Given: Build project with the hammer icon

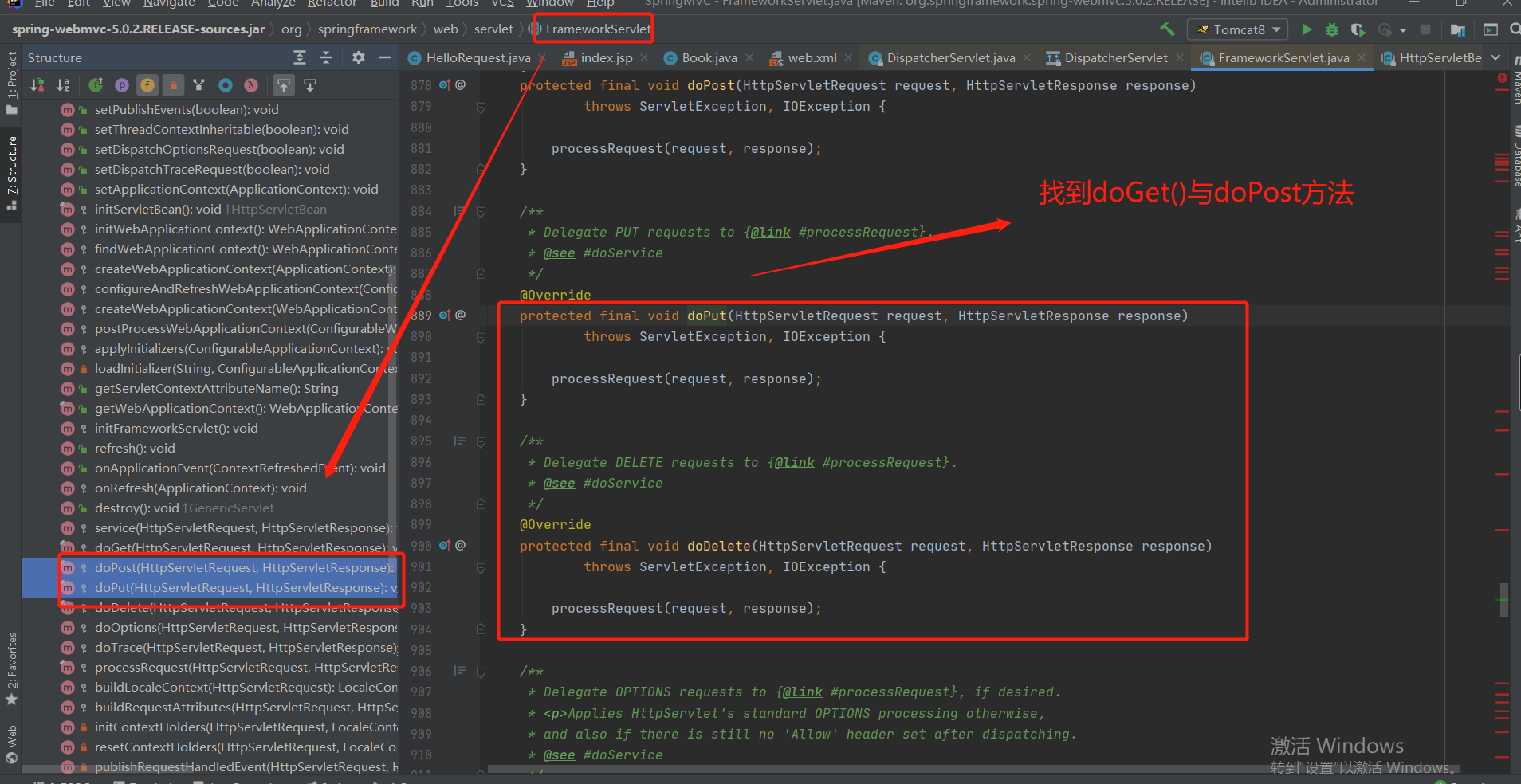Looking at the screenshot, I should coord(1167,29).
